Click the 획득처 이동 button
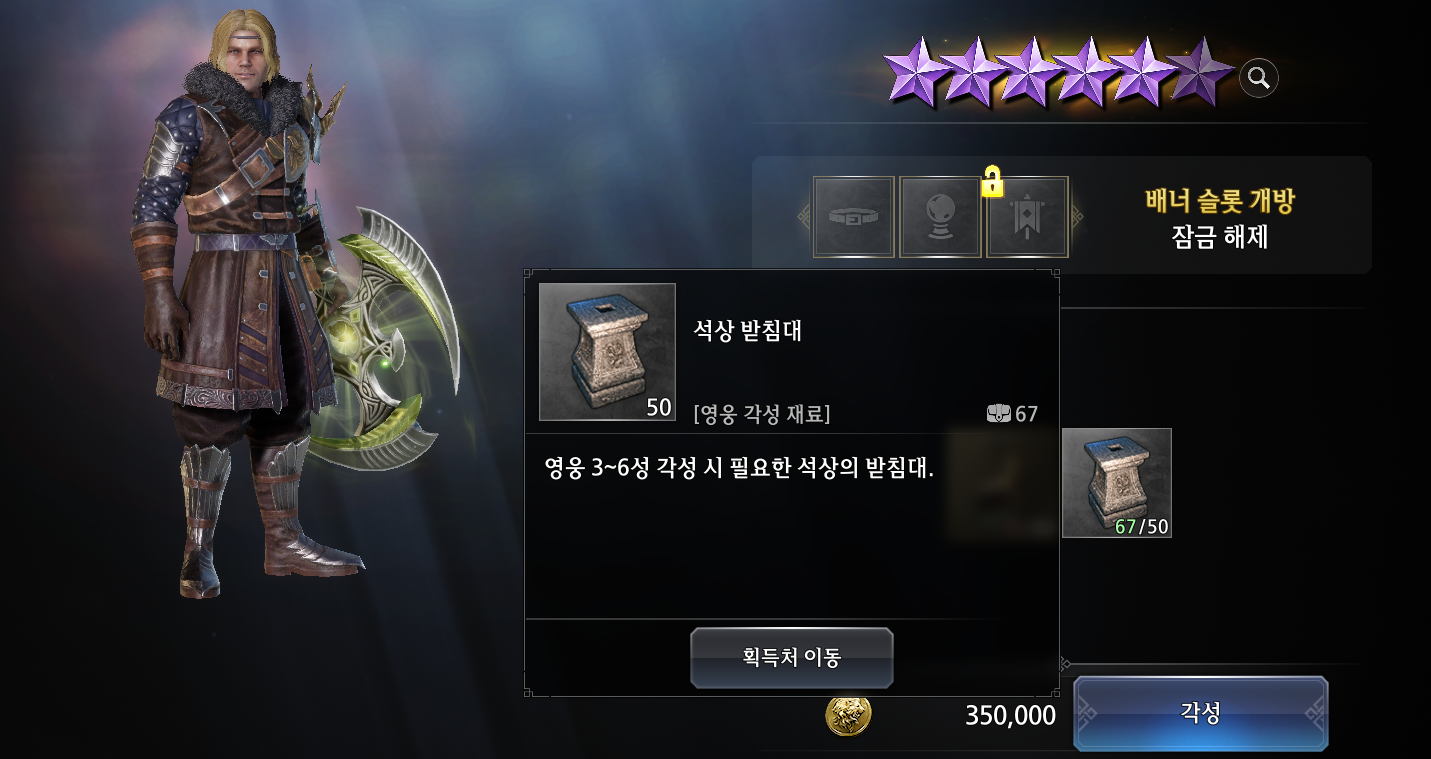Viewport: 1431px width, 759px height. pos(791,658)
